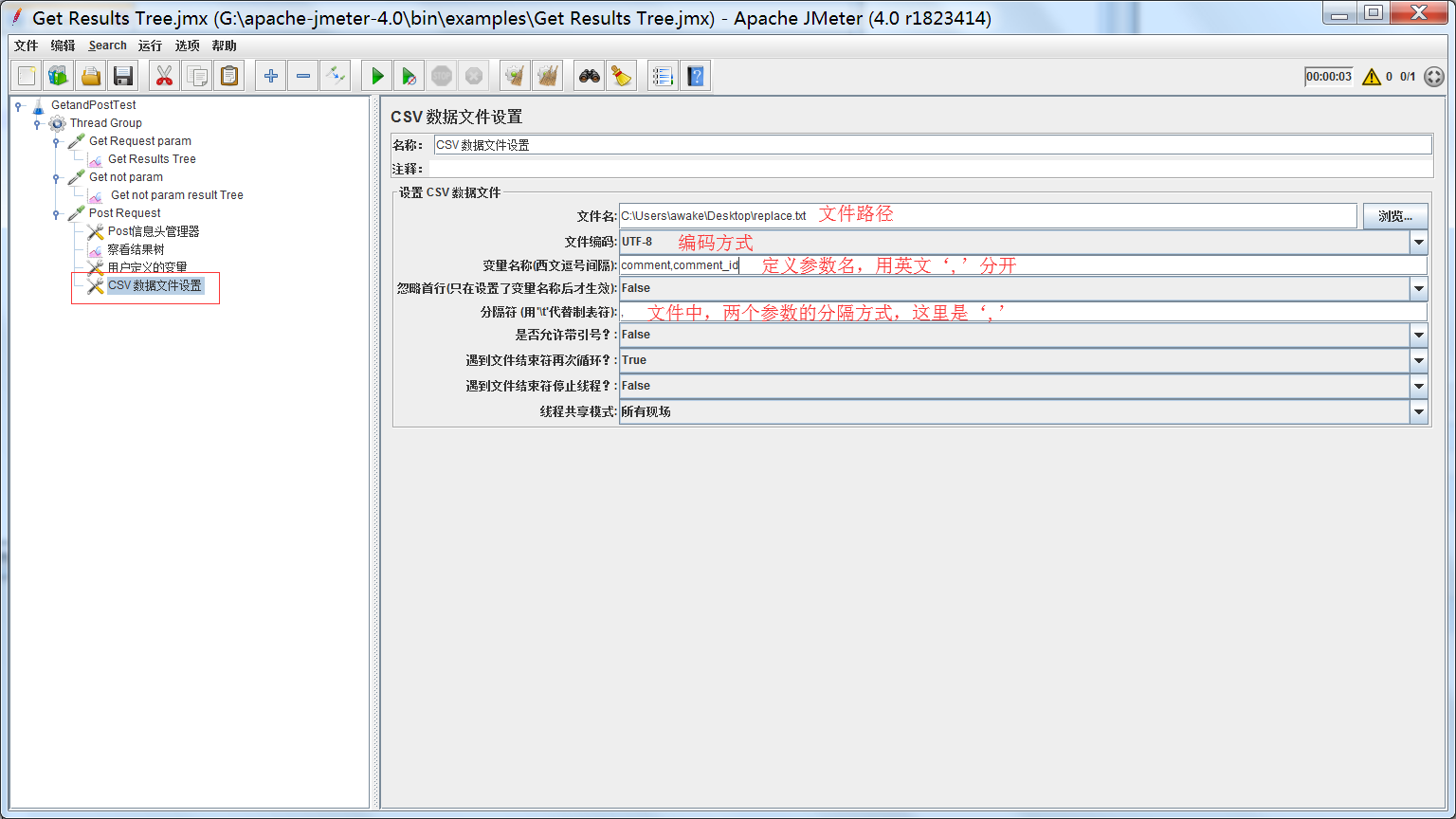Open the 忽略首行 dropdown arrow

[x=1418, y=288]
